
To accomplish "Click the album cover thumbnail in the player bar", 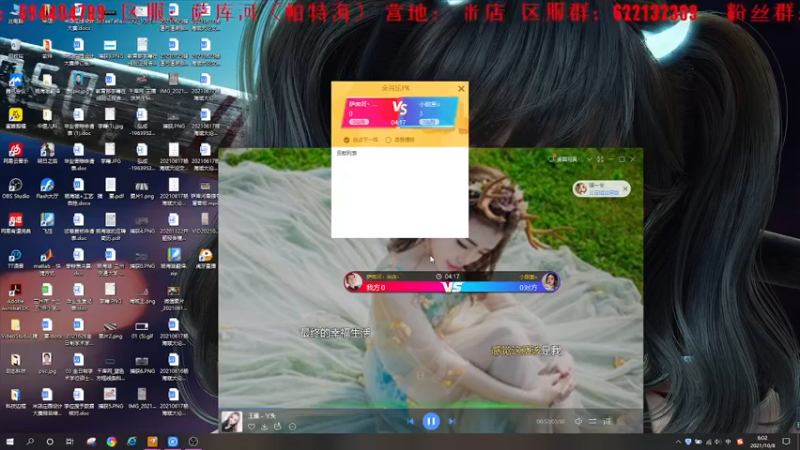I will click(x=232, y=421).
